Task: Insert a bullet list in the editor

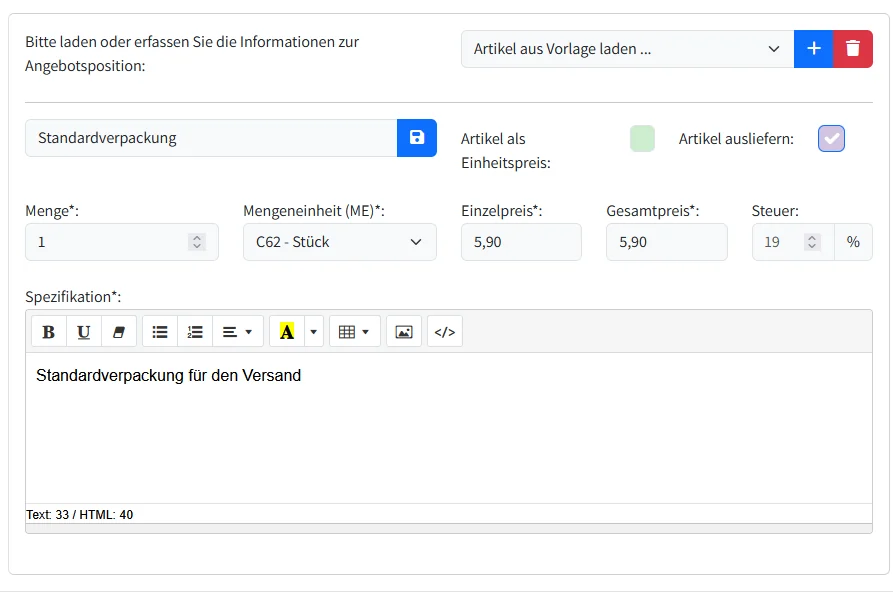Action: coord(159,331)
